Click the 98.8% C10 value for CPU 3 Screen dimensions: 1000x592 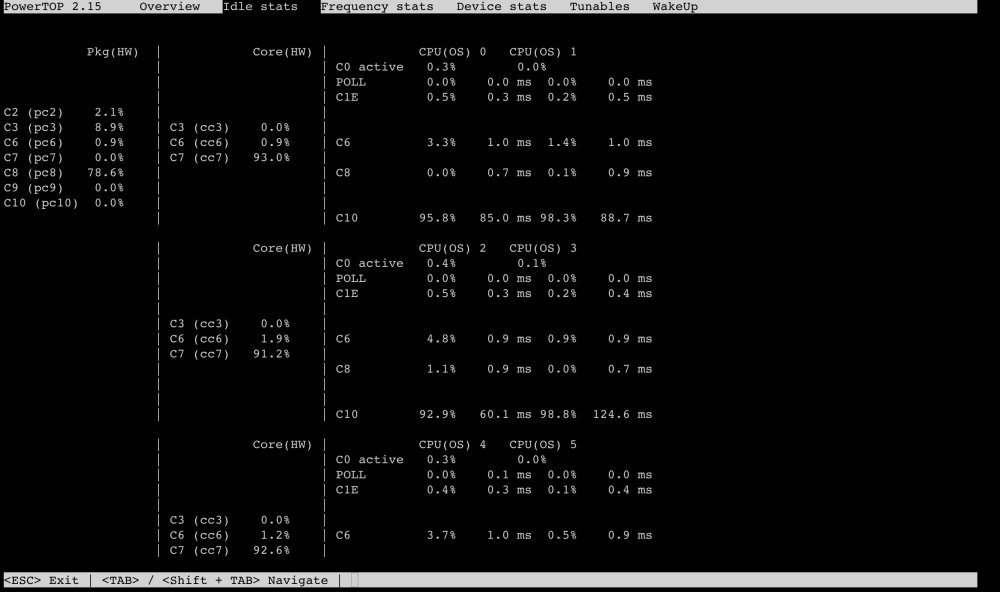point(558,415)
